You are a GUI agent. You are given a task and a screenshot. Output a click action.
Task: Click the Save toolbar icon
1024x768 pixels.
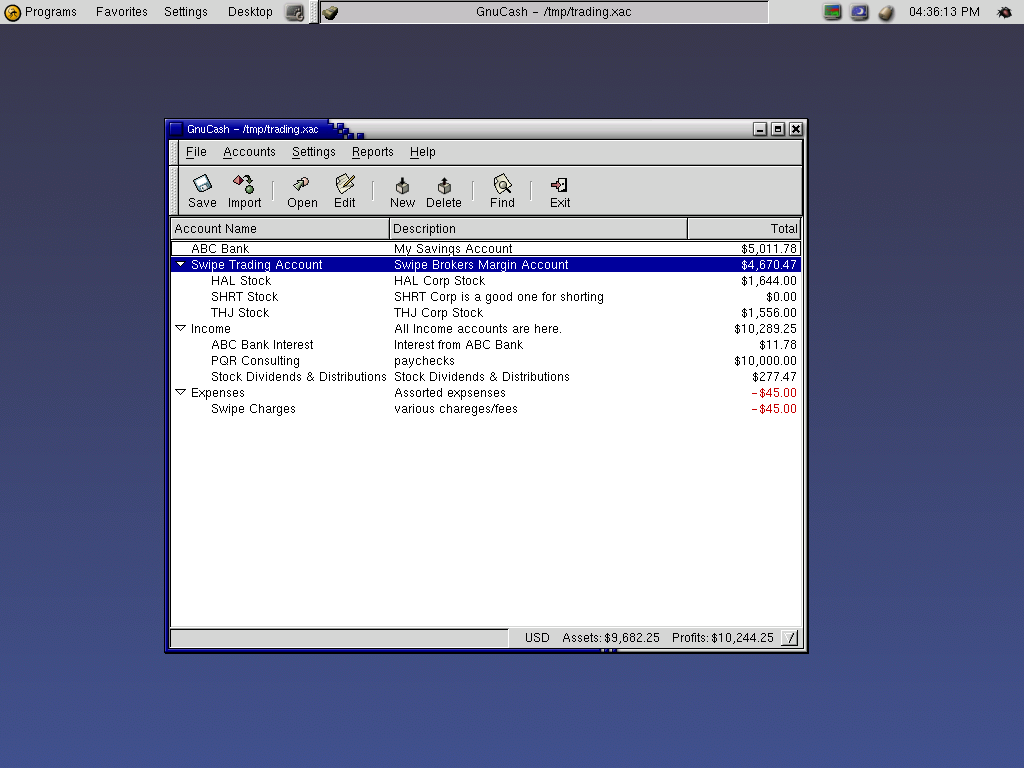coord(202,191)
